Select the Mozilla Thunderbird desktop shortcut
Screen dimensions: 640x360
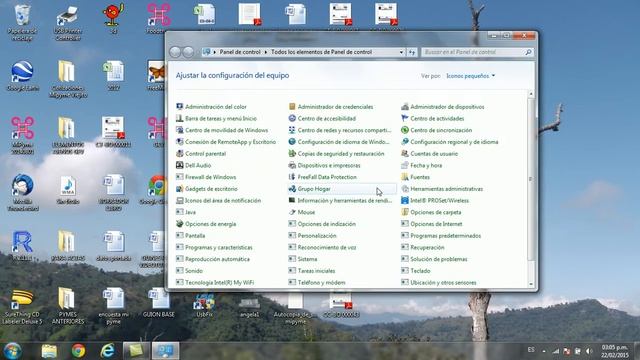click(x=22, y=192)
